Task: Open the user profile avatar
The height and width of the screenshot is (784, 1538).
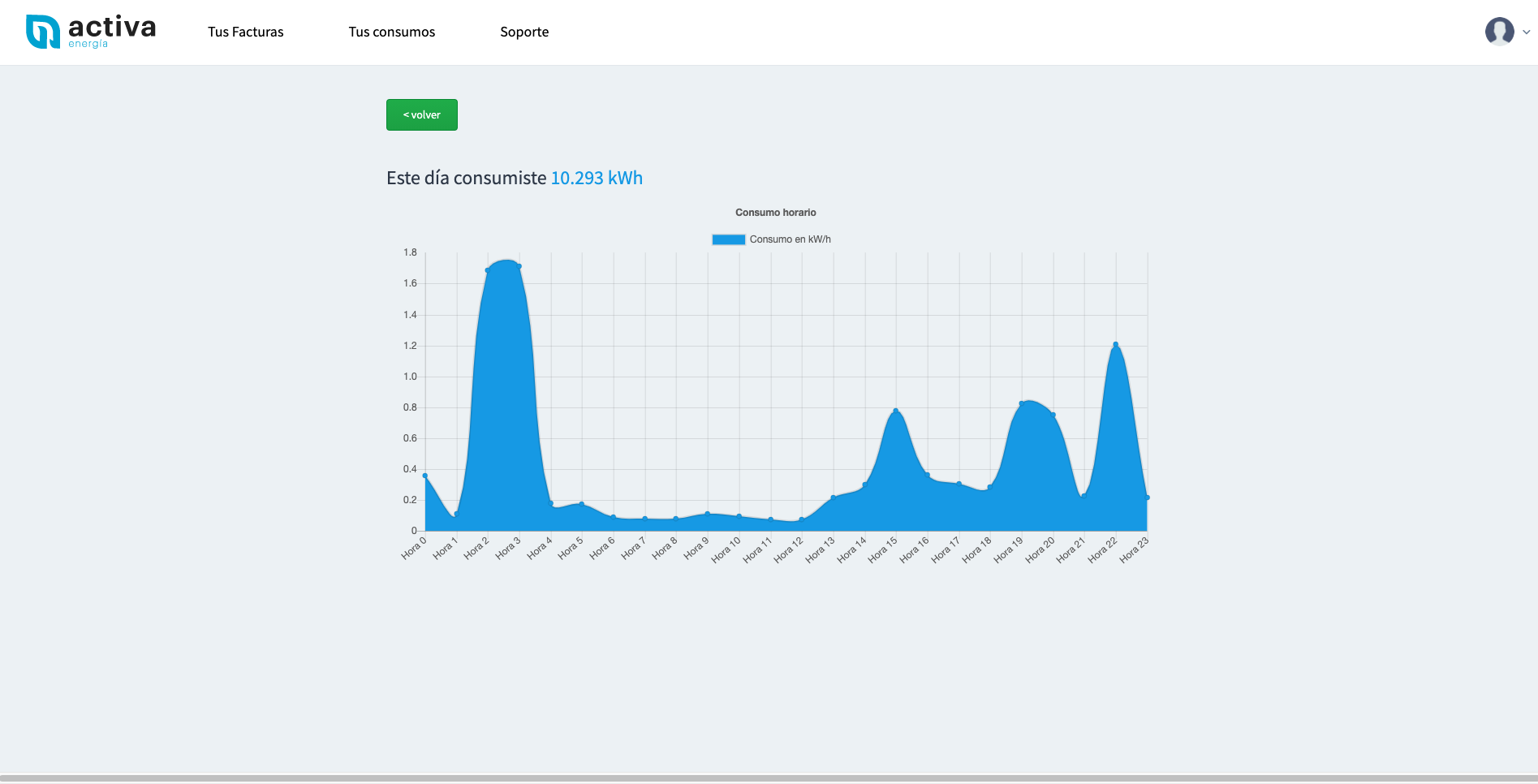Action: pyautogui.click(x=1499, y=32)
